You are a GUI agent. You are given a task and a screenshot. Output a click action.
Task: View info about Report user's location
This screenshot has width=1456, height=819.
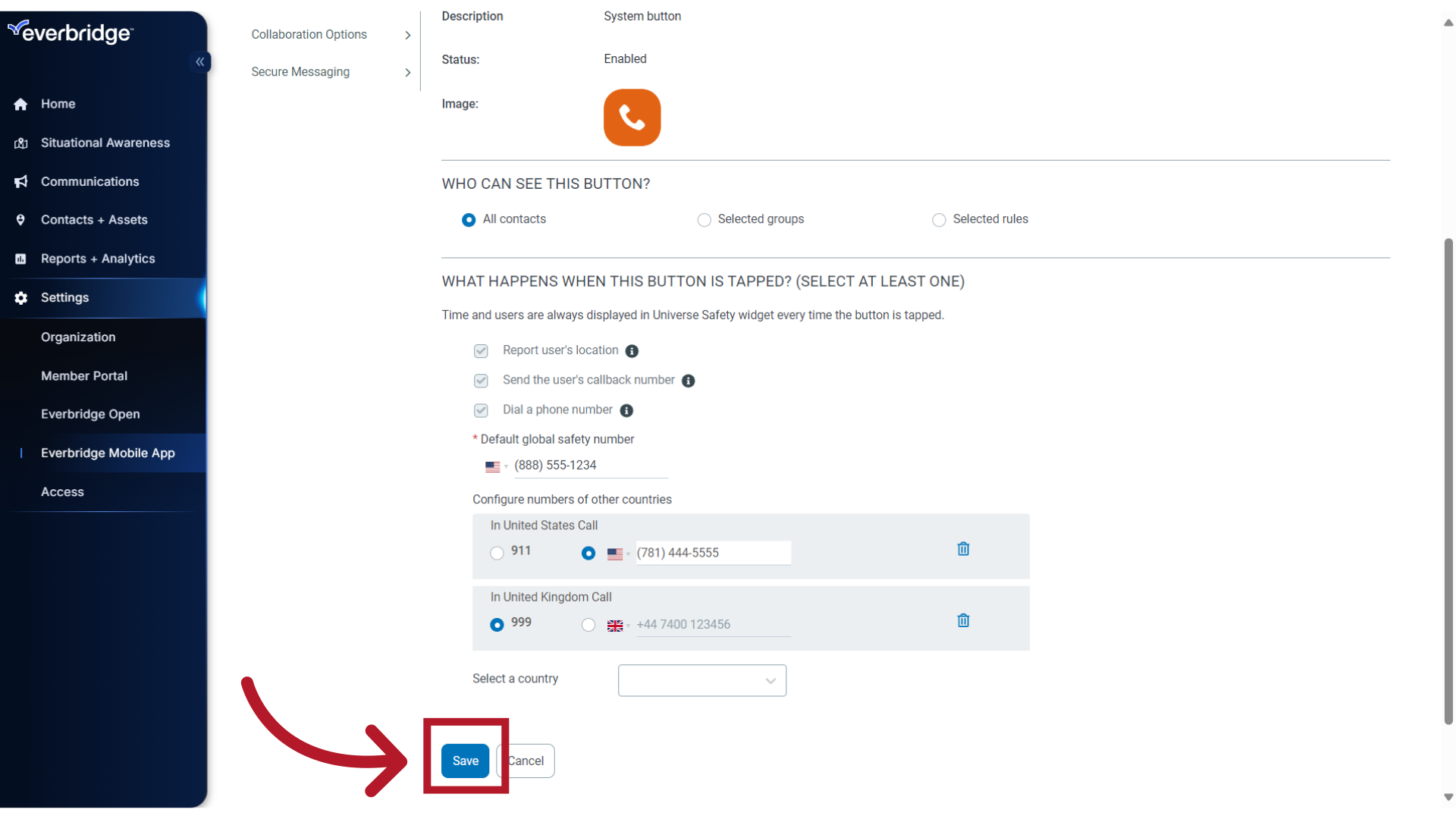click(632, 351)
